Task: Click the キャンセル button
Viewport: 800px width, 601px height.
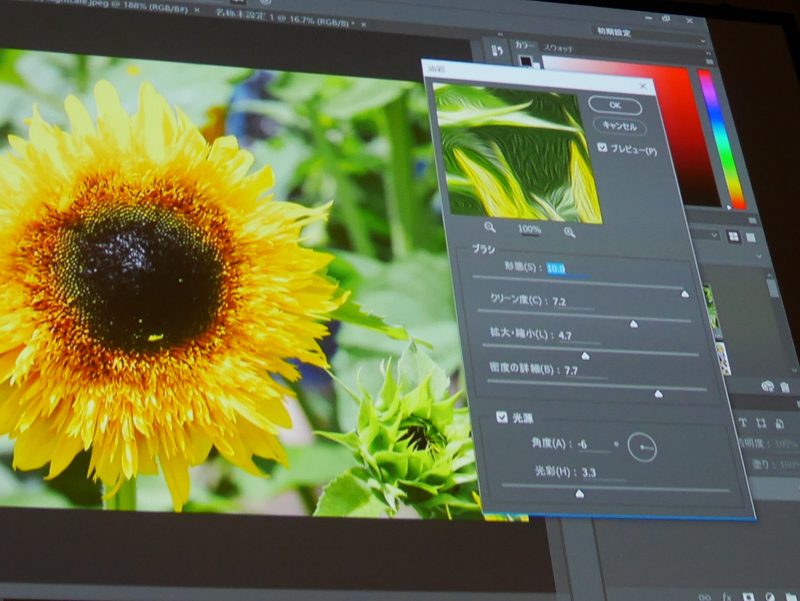Action: 619,126
